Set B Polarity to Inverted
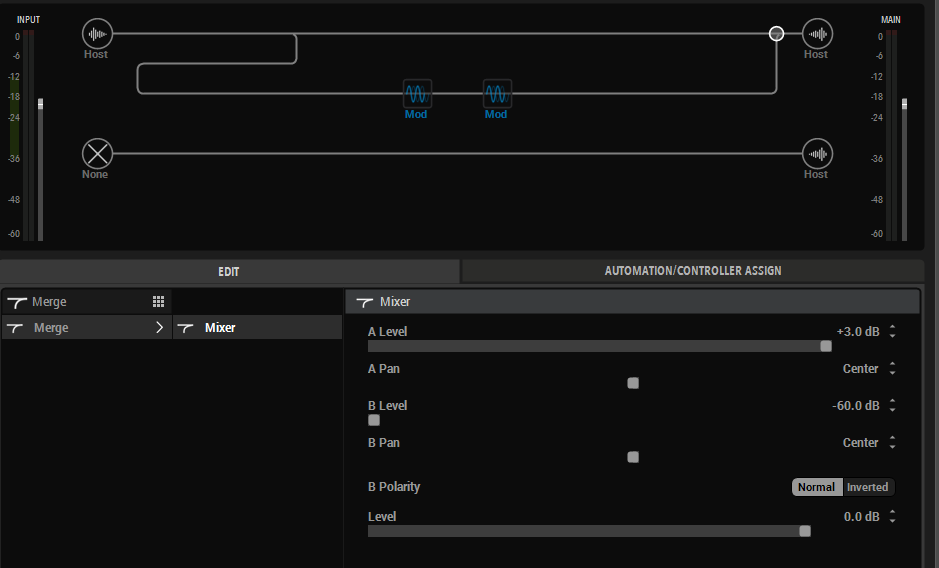 tap(867, 487)
